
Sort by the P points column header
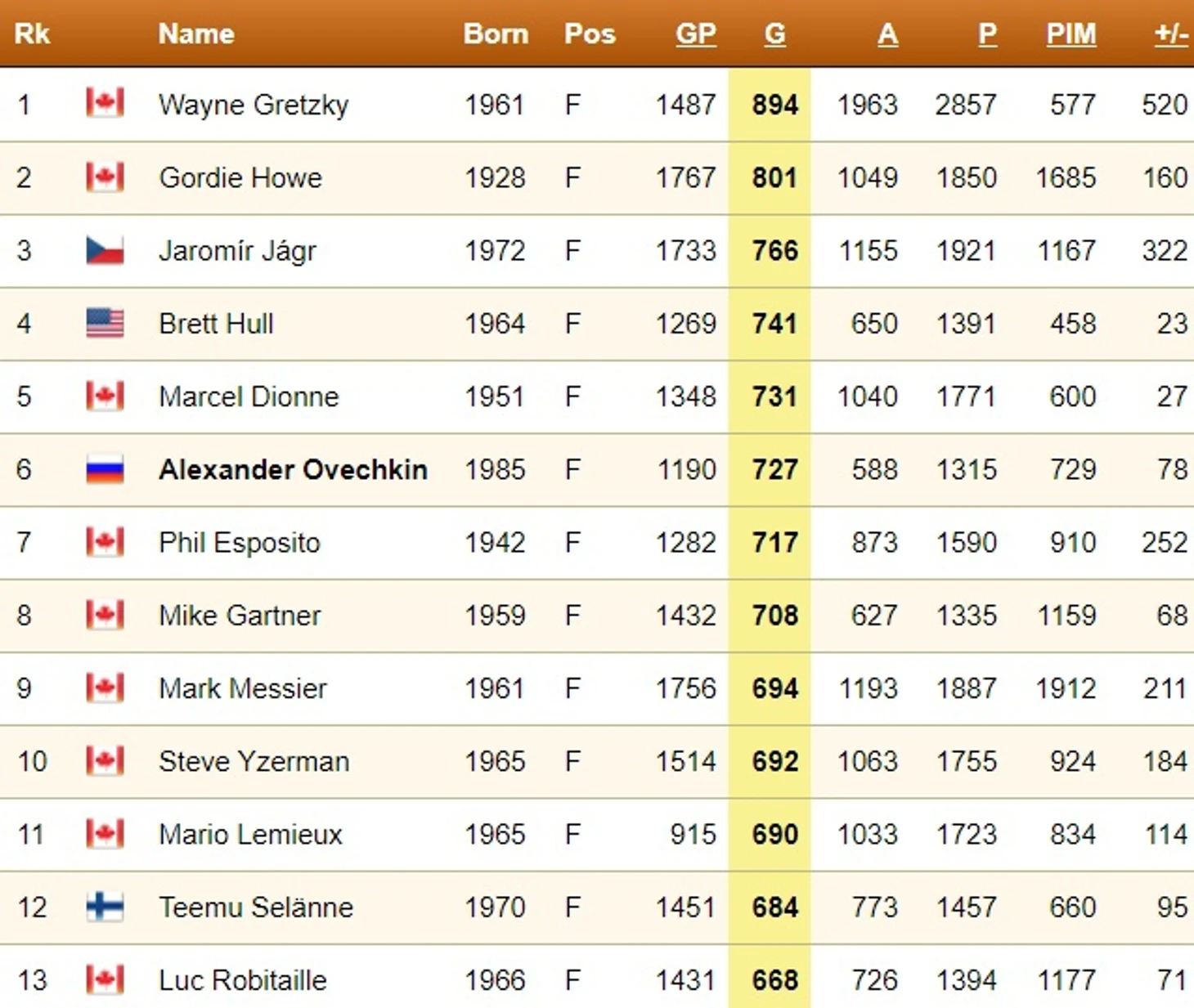[x=987, y=34]
